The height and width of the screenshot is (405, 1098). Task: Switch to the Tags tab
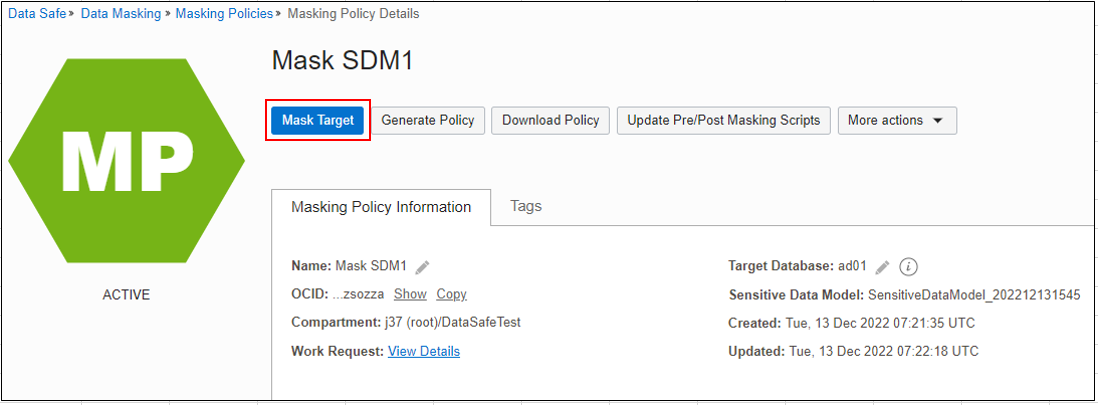coord(526,206)
